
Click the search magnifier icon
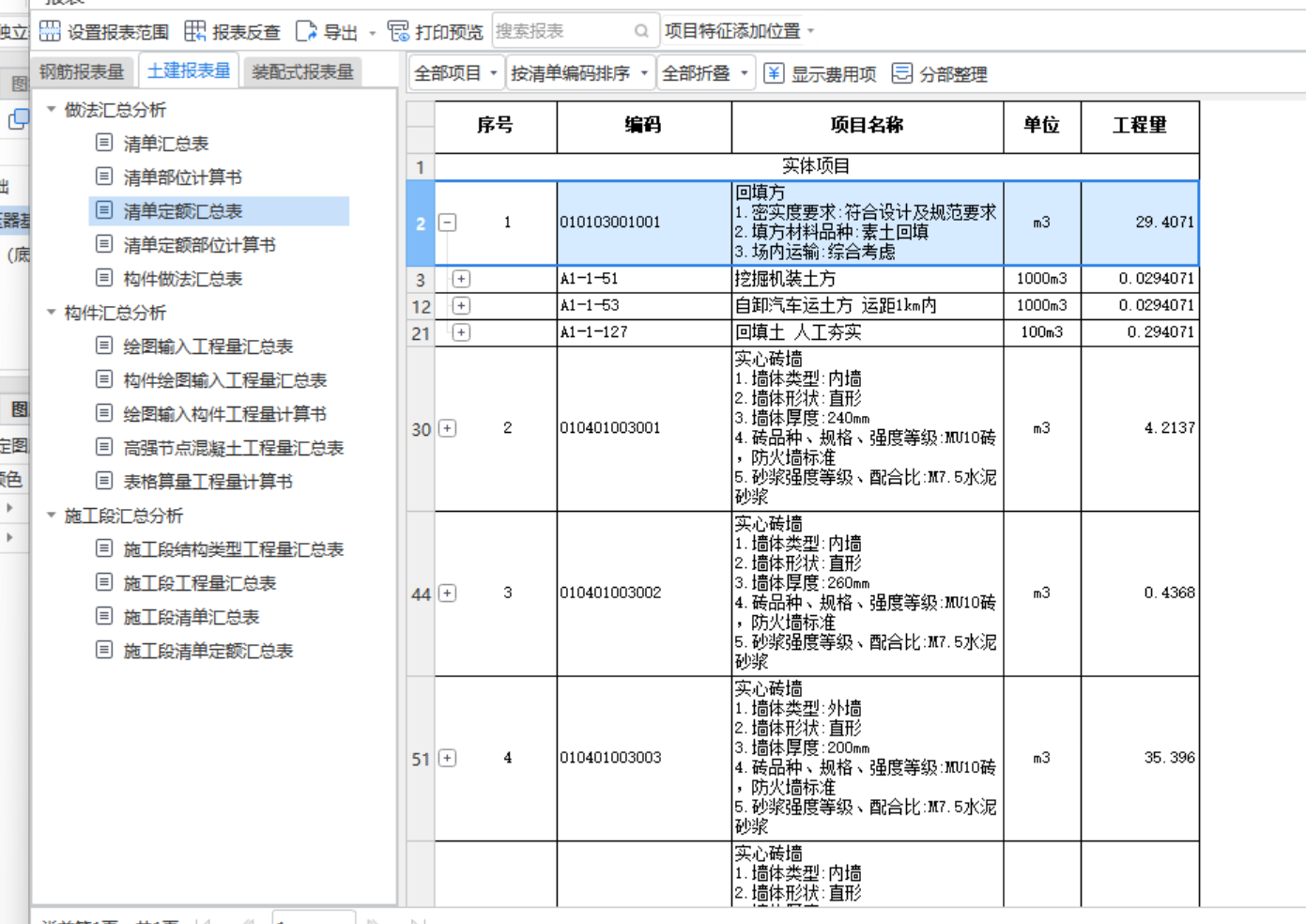click(641, 31)
